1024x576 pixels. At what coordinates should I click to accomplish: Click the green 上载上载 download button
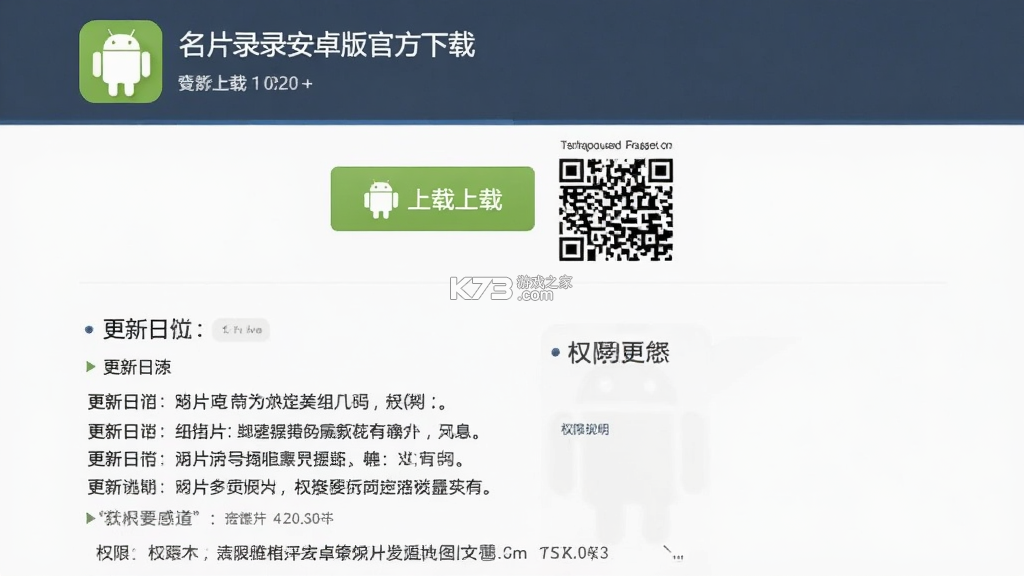point(432,199)
